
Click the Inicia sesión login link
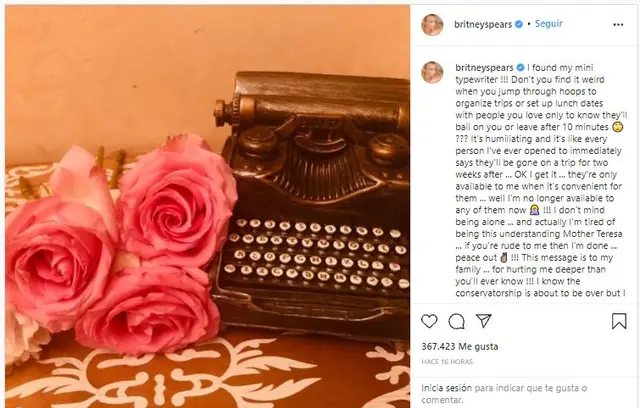[x=447, y=388]
